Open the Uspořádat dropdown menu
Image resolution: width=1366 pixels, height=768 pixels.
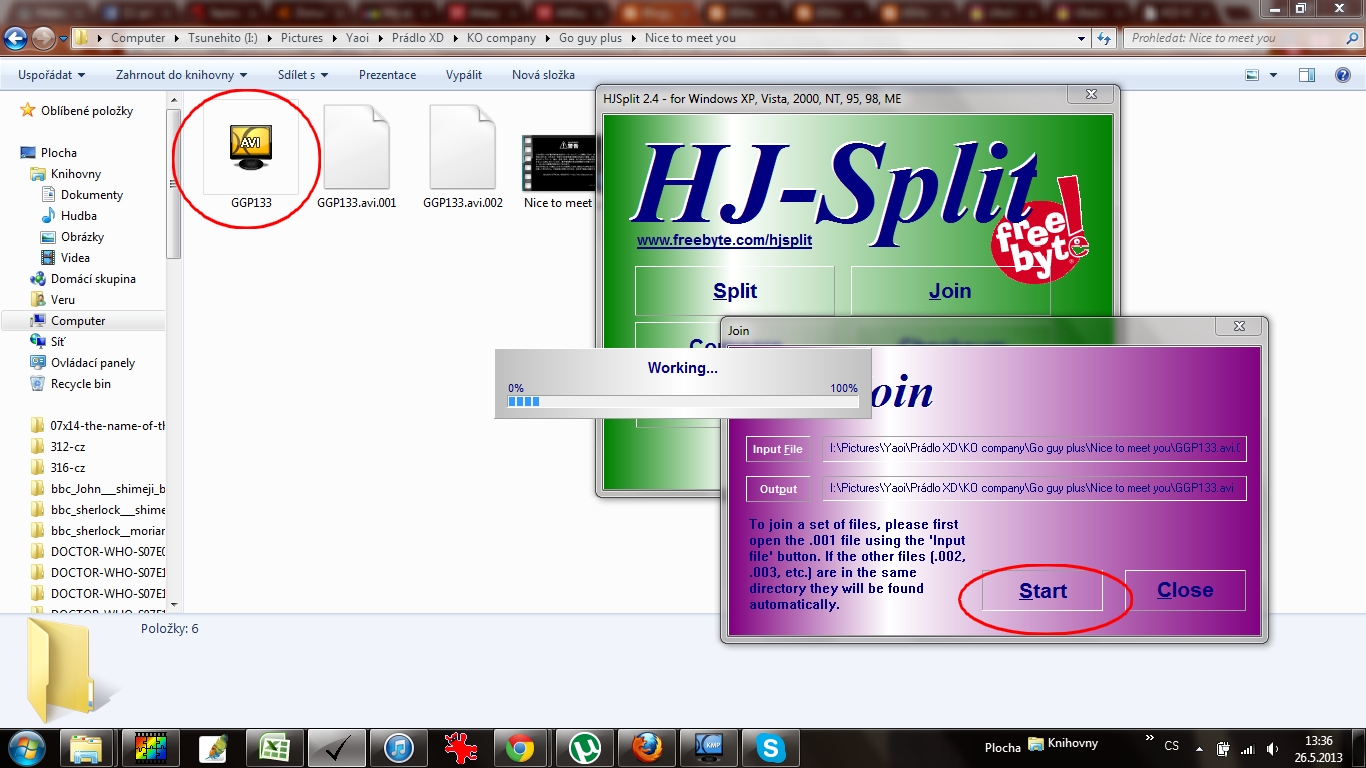coord(52,75)
